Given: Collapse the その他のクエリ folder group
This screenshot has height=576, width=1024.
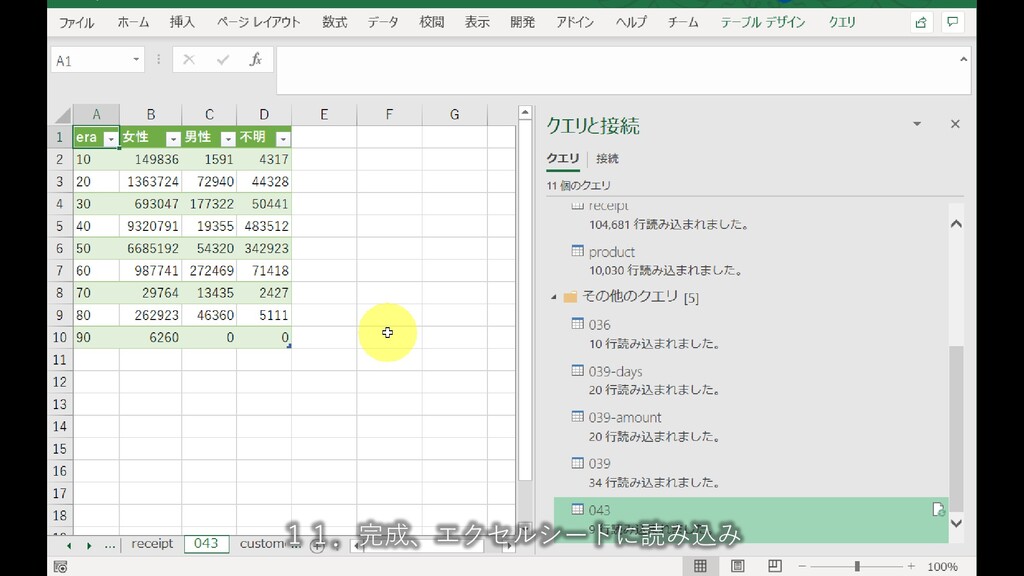Looking at the screenshot, I should pyautogui.click(x=554, y=297).
